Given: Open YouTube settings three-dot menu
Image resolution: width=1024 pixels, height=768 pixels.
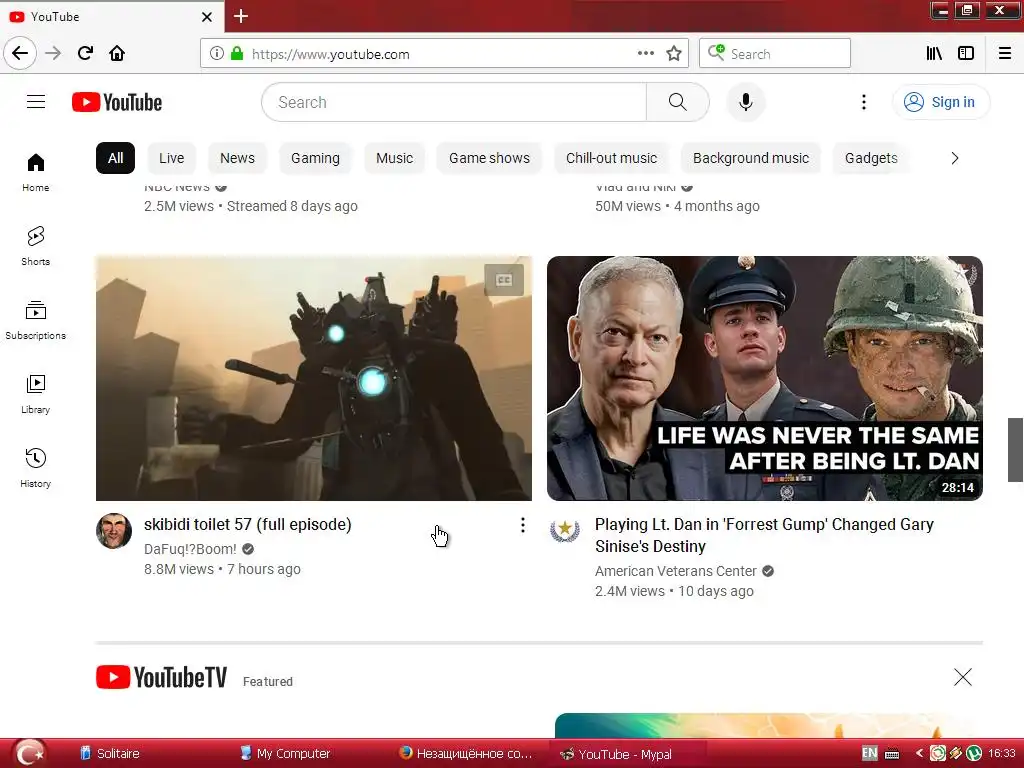Looking at the screenshot, I should (x=863, y=102).
